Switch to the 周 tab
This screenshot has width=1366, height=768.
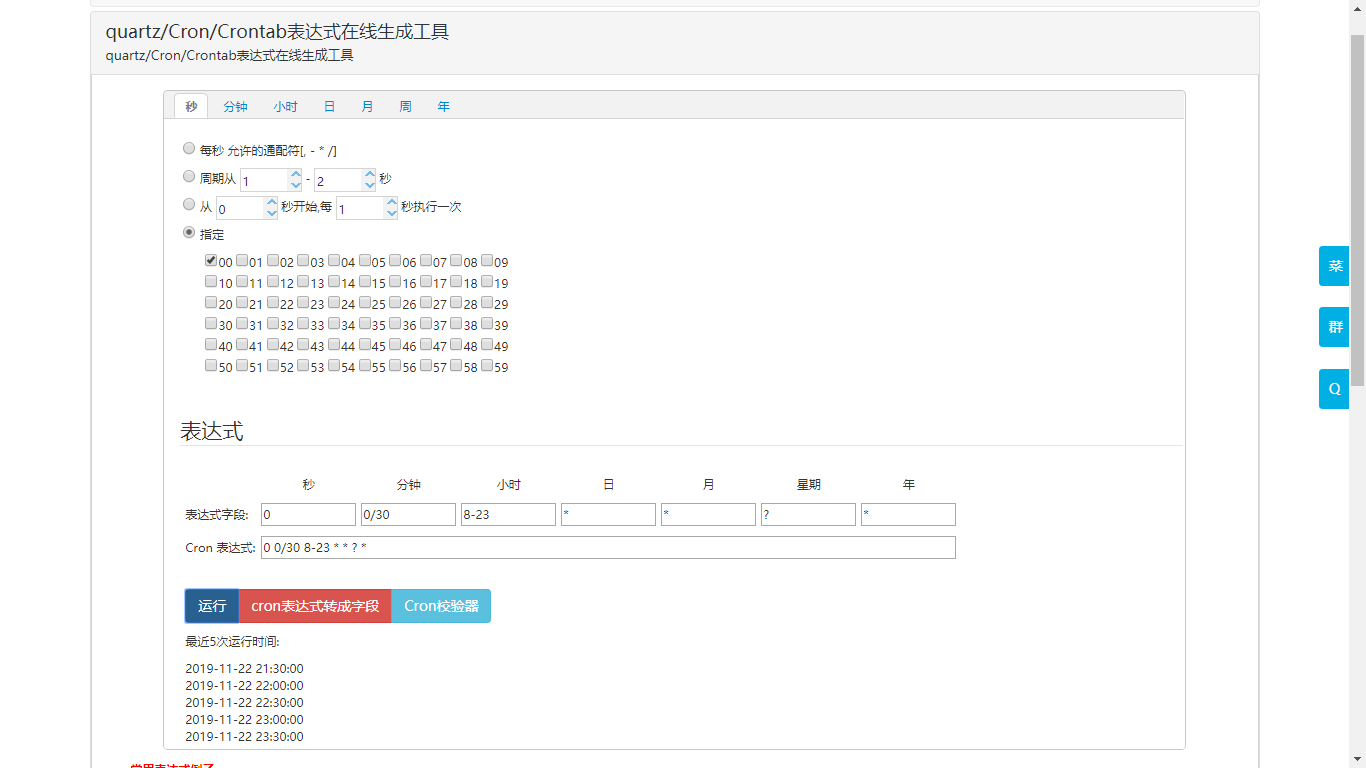click(405, 106)
